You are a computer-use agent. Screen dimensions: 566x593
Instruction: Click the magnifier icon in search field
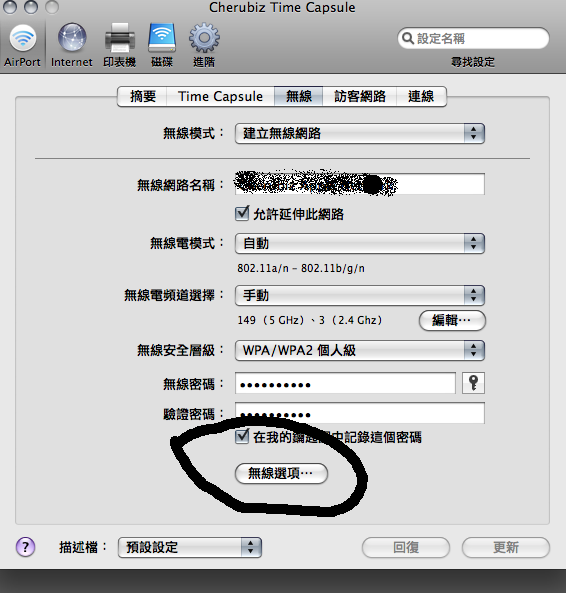pyautogui.click(x=407, y=38)
